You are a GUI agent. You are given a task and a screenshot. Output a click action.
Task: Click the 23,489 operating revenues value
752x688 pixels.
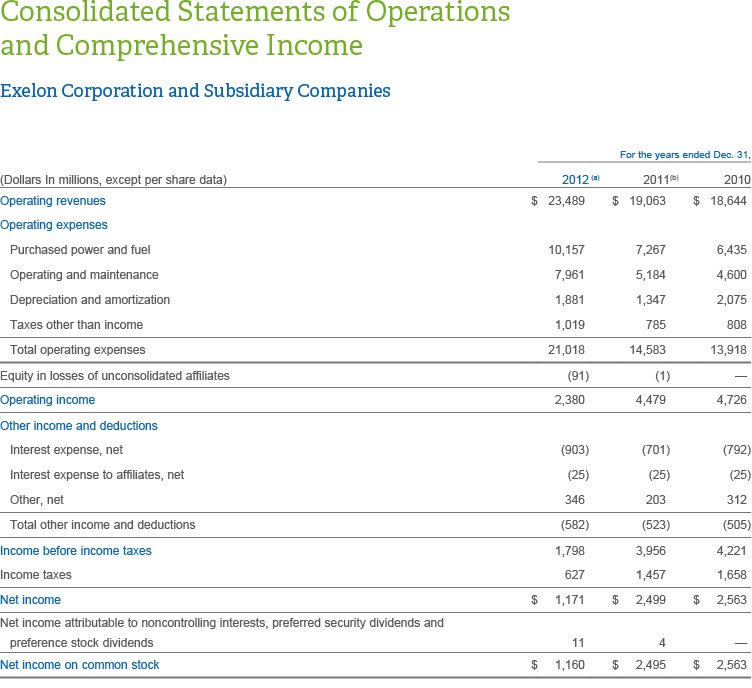566,201
